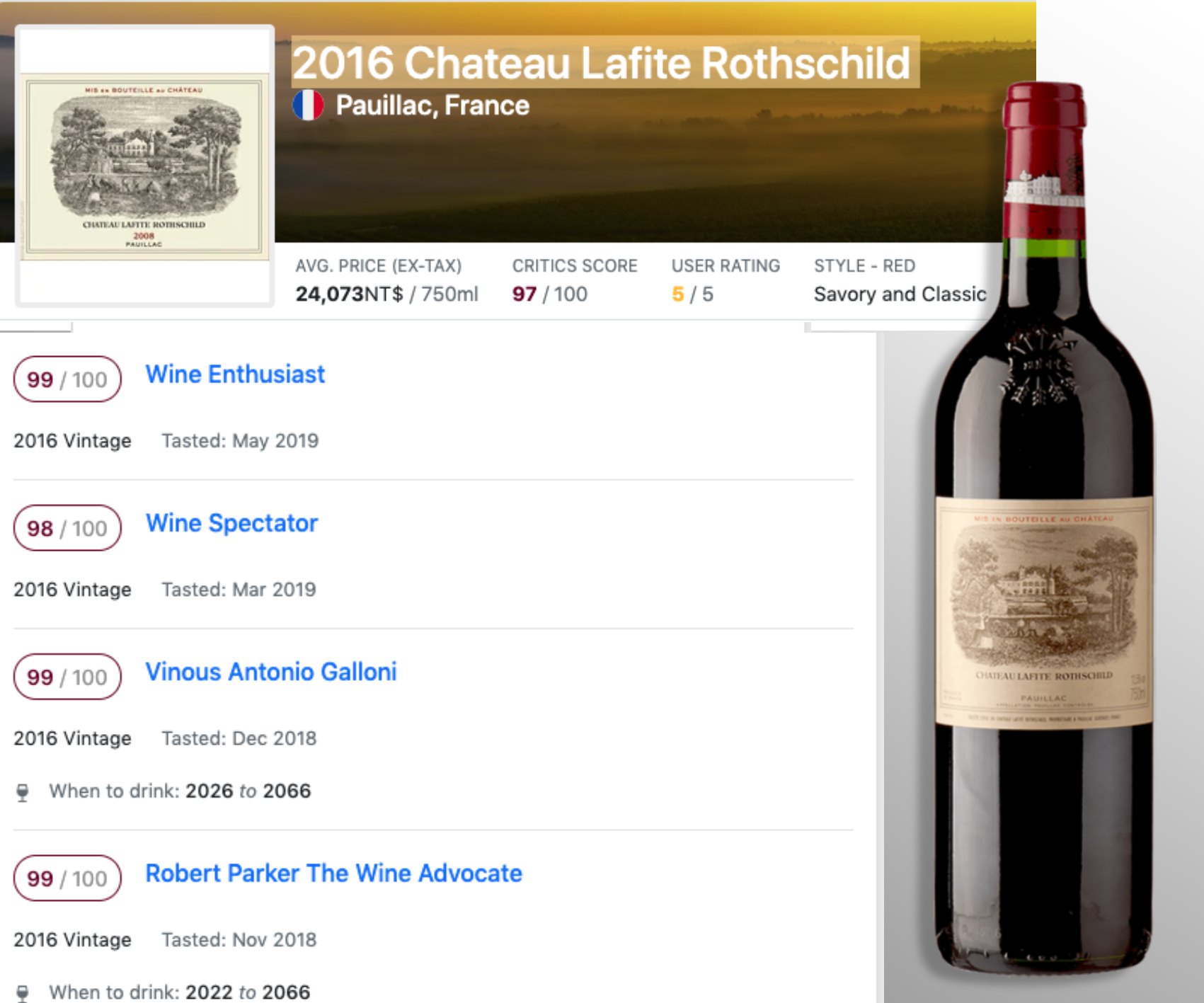Click the critics score 97 / 100
1204x1003 pixels.
click(549, 294)
